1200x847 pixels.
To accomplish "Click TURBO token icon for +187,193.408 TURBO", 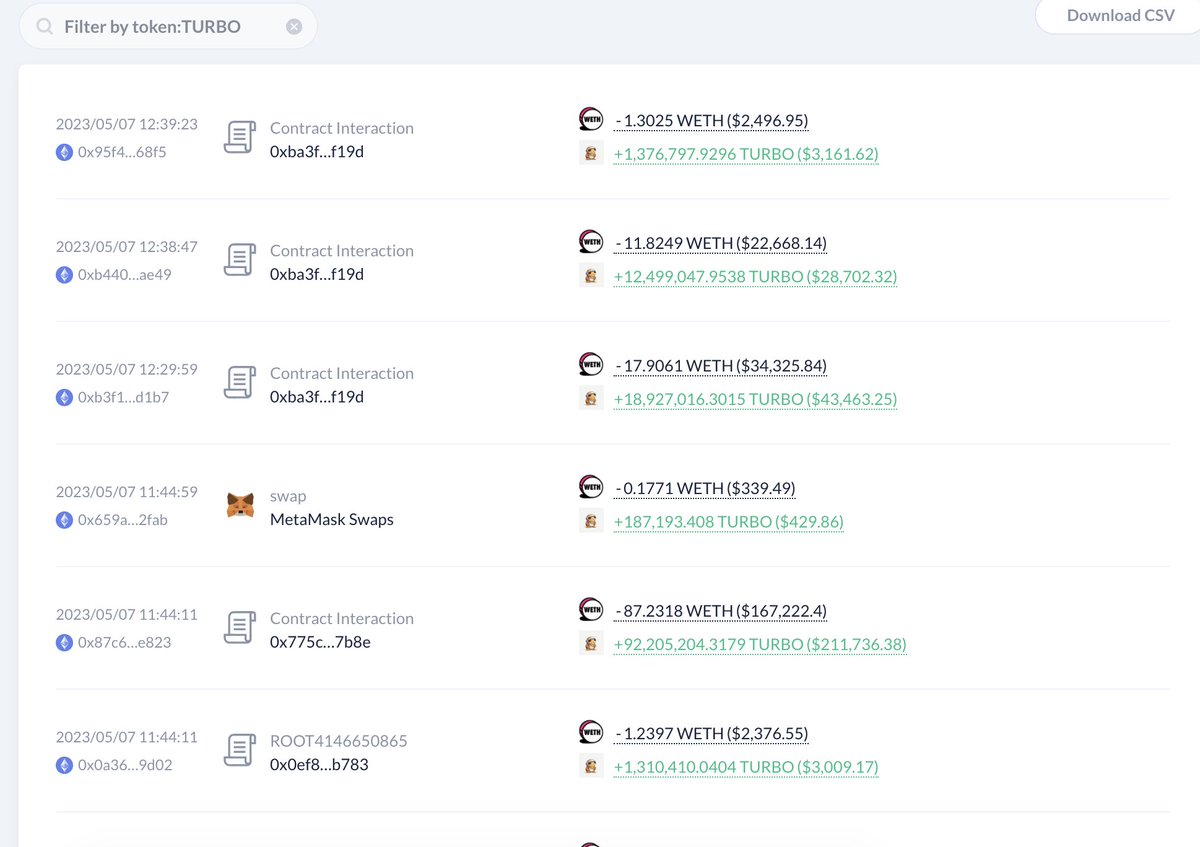I will point(591,522).
